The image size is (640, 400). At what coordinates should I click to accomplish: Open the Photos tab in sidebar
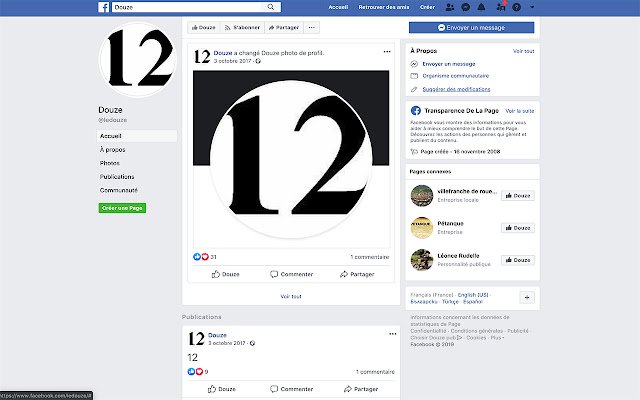110,163
